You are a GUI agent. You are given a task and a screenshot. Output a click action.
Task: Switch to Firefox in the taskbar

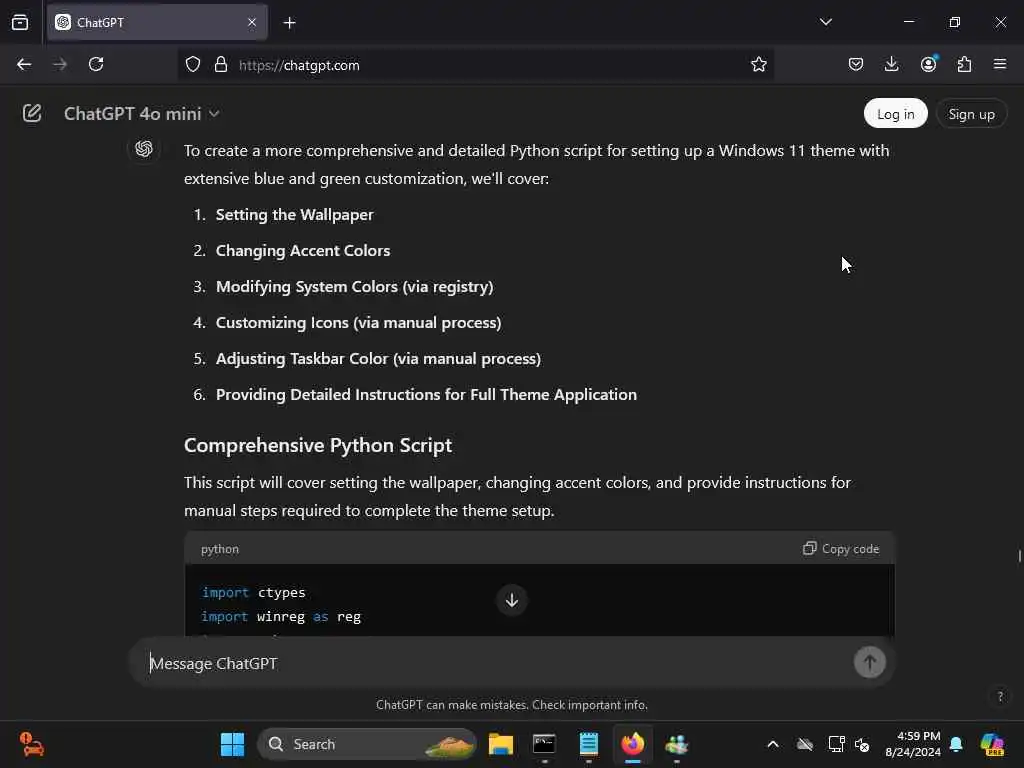tap(633, 744)
